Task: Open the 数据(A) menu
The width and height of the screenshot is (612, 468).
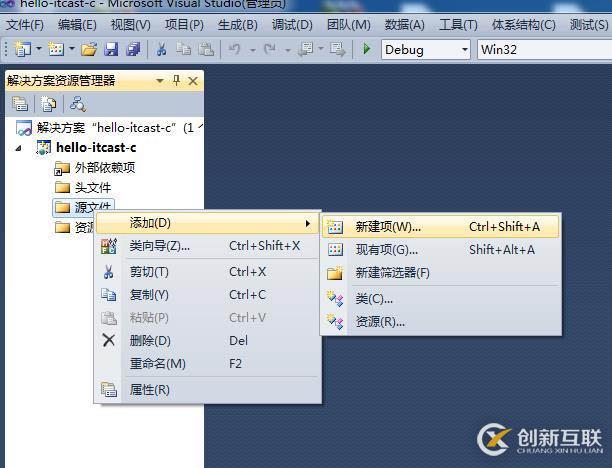Action: click(404, 25)
